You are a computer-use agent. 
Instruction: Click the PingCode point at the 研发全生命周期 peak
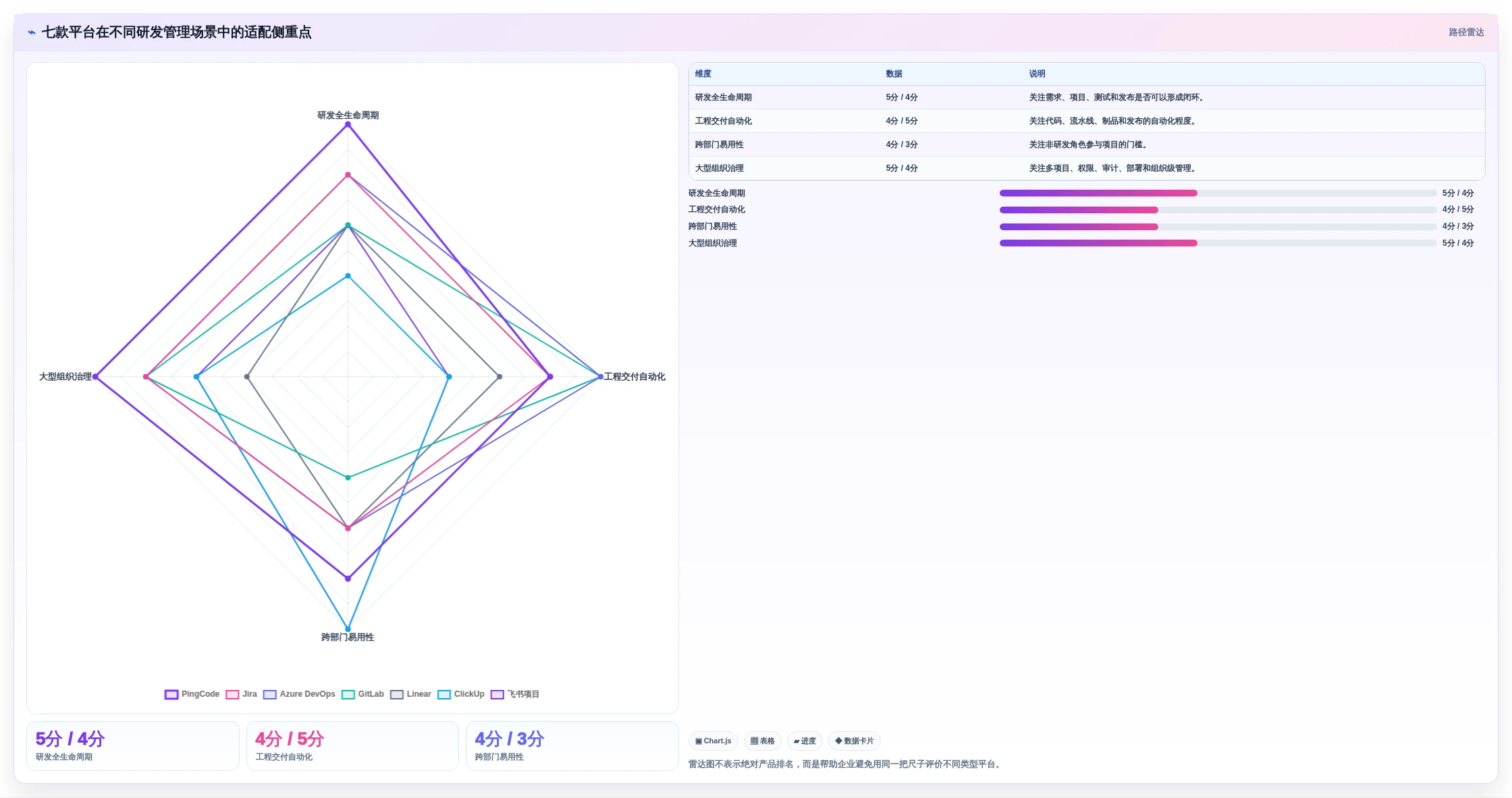pos(348,124)
